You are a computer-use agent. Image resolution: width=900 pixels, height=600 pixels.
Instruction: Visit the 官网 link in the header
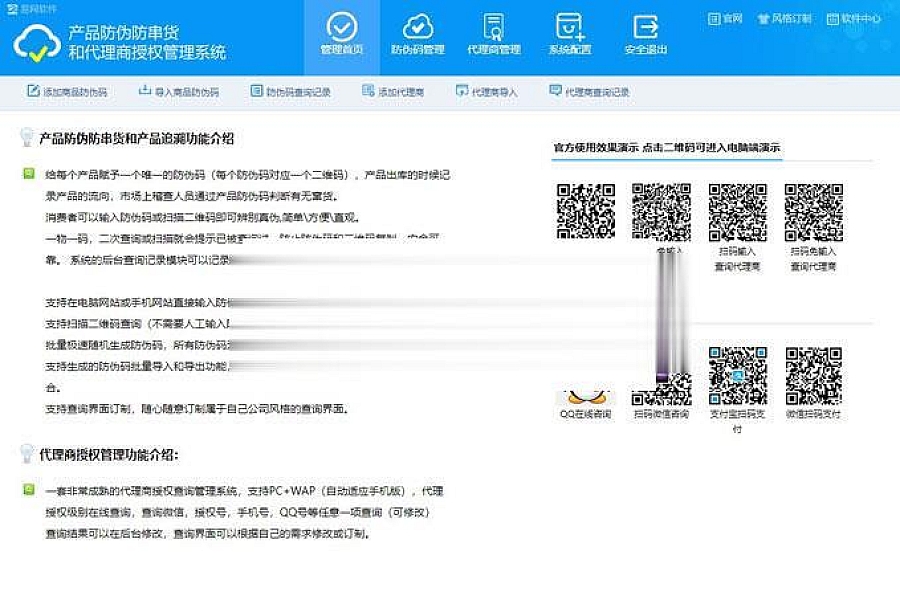click(x=725, y=19)
